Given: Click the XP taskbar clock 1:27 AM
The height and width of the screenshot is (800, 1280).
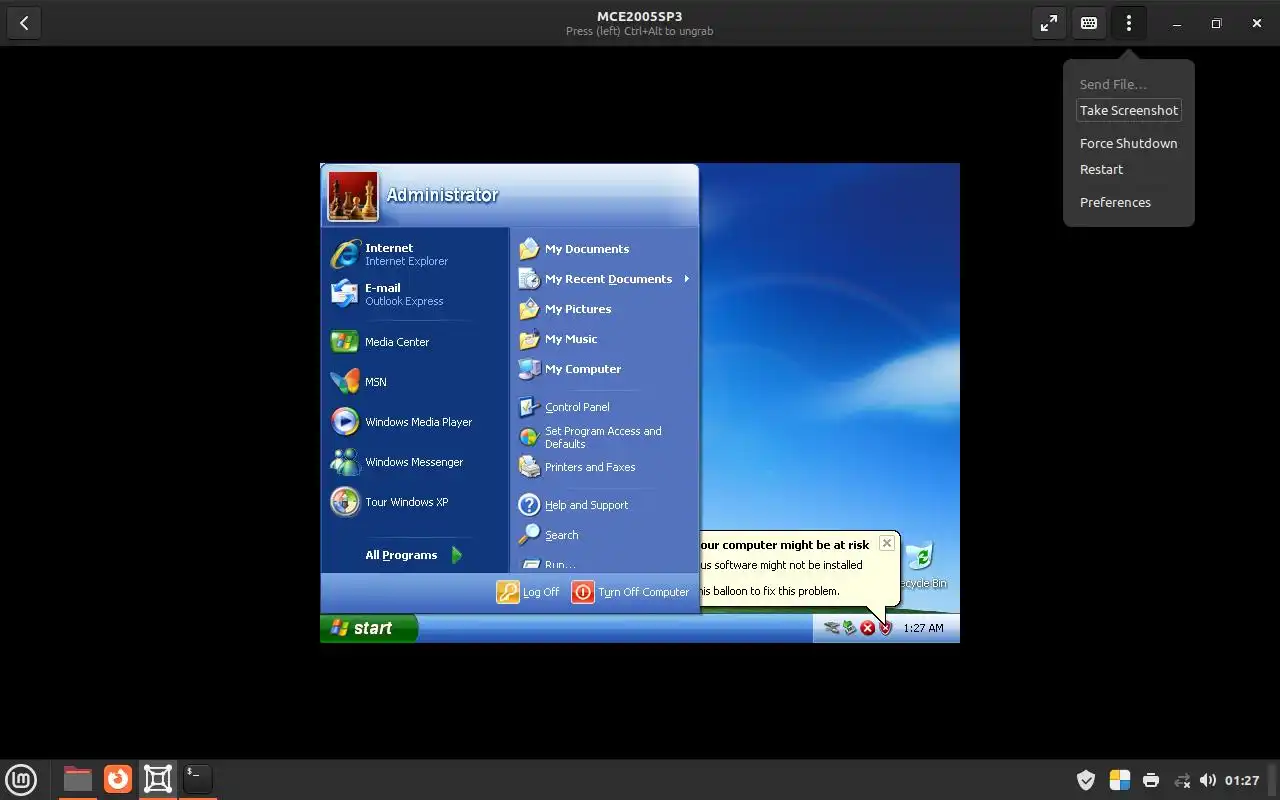Looking at the screenshot, I should (x=923, y=628).
